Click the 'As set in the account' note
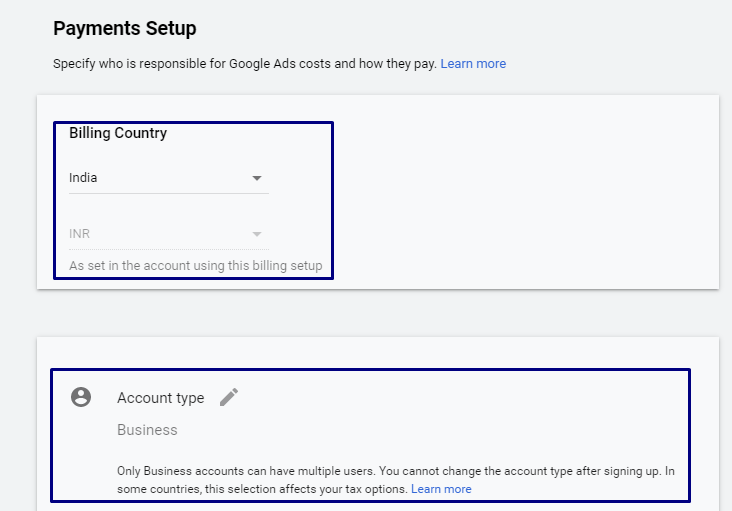 [x=196, y=266]
